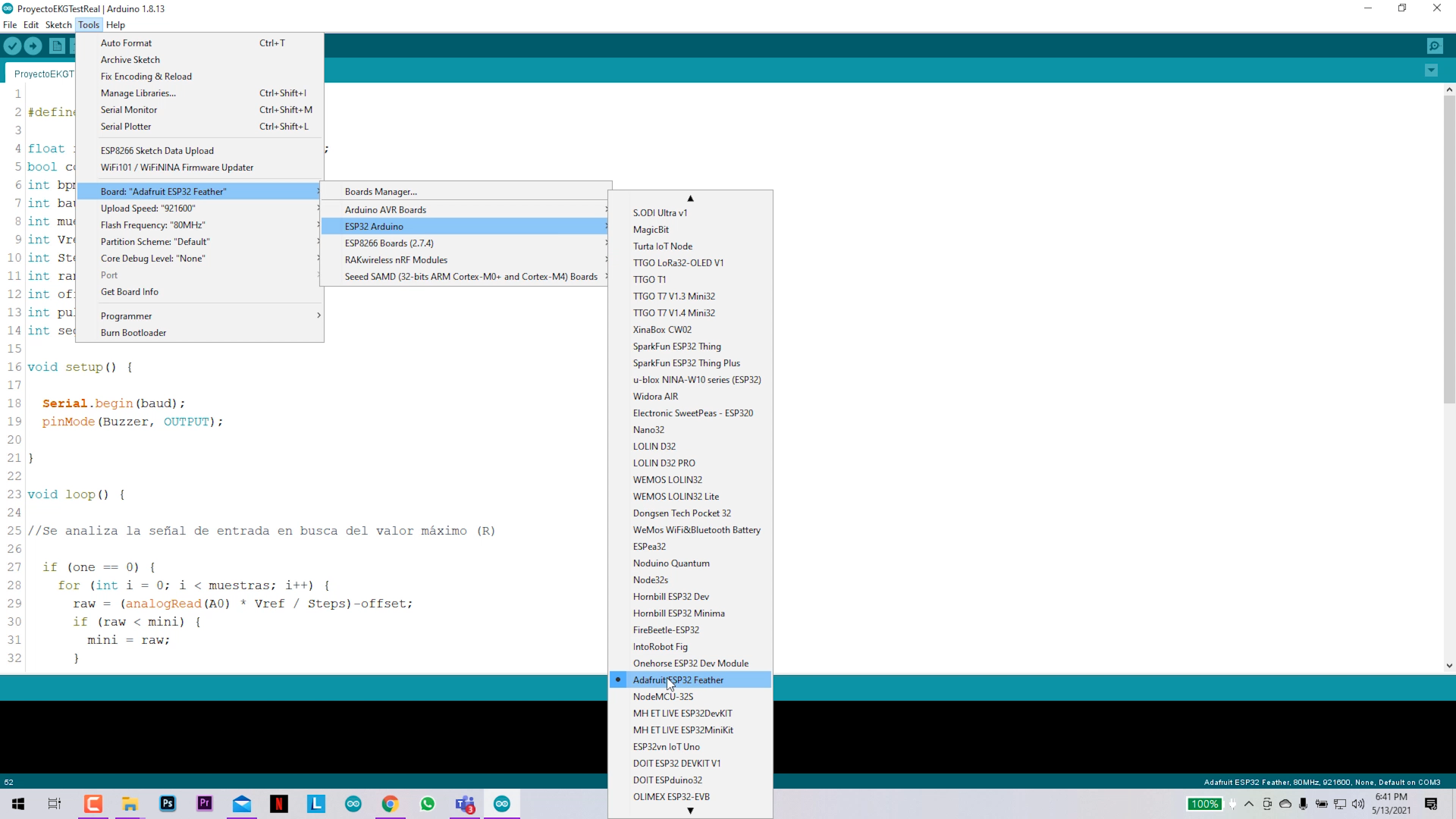Click Boards Manager entry
The width and height of the screenshot is (1456, 819).
click(x=379, y=191)
